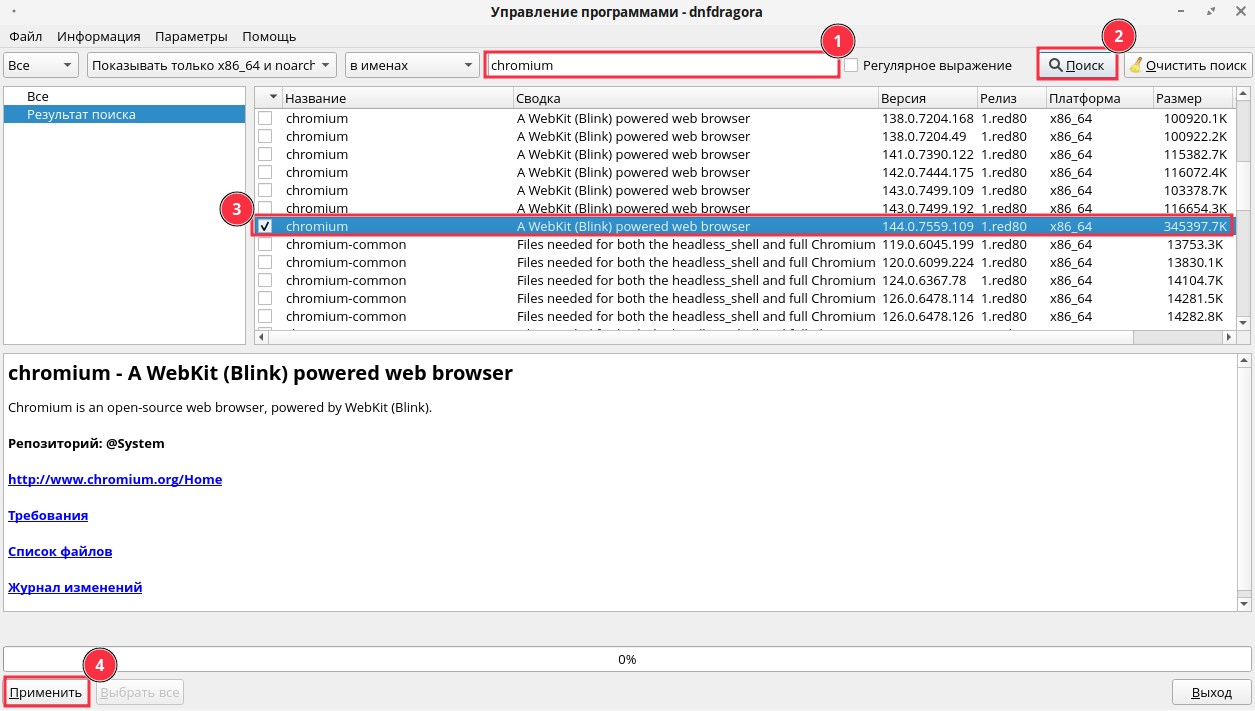1255x711 pixels.
Task: Click the description panel scrollbar down arrow
Action: pyautogui.click(x=1244, y=604)
